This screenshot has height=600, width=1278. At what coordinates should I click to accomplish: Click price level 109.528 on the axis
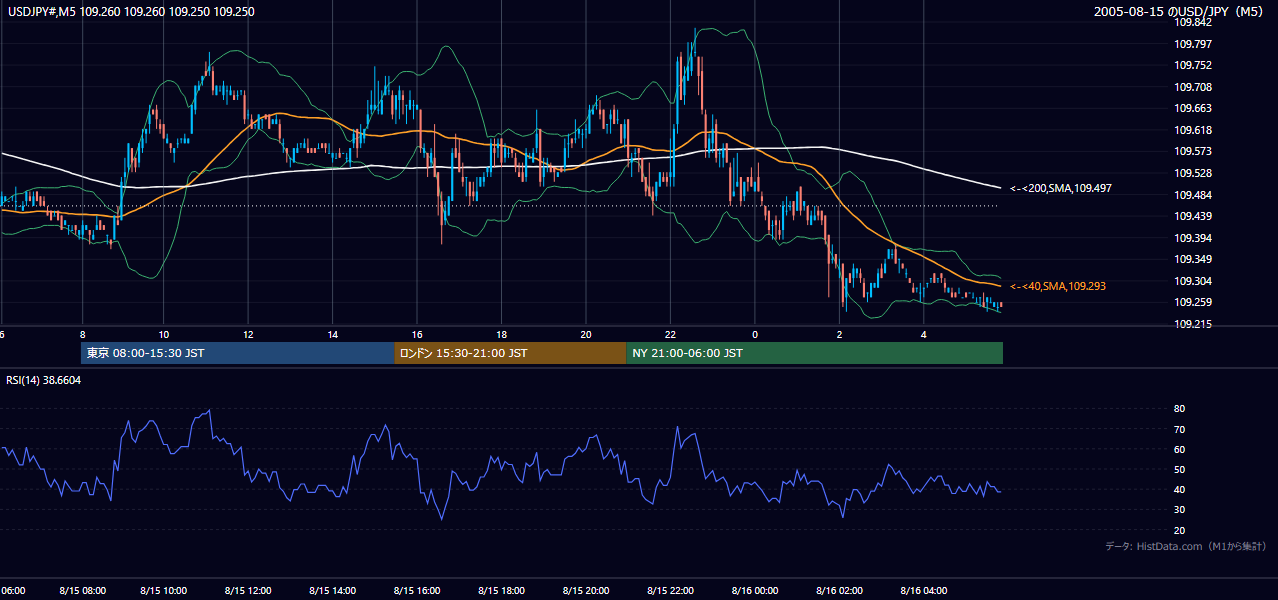[1193, 173]
